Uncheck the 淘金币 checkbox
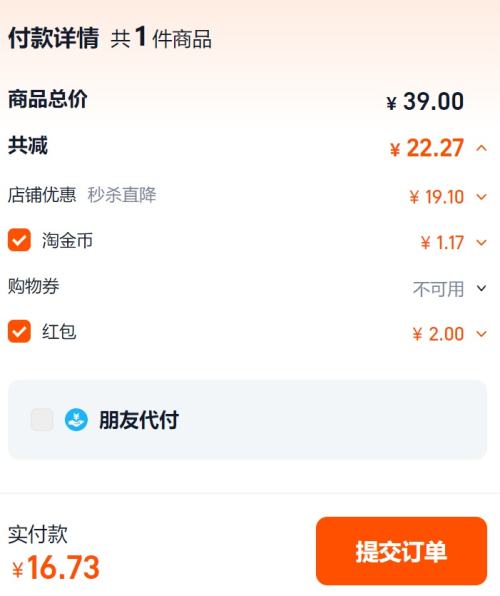 [19, 240]
